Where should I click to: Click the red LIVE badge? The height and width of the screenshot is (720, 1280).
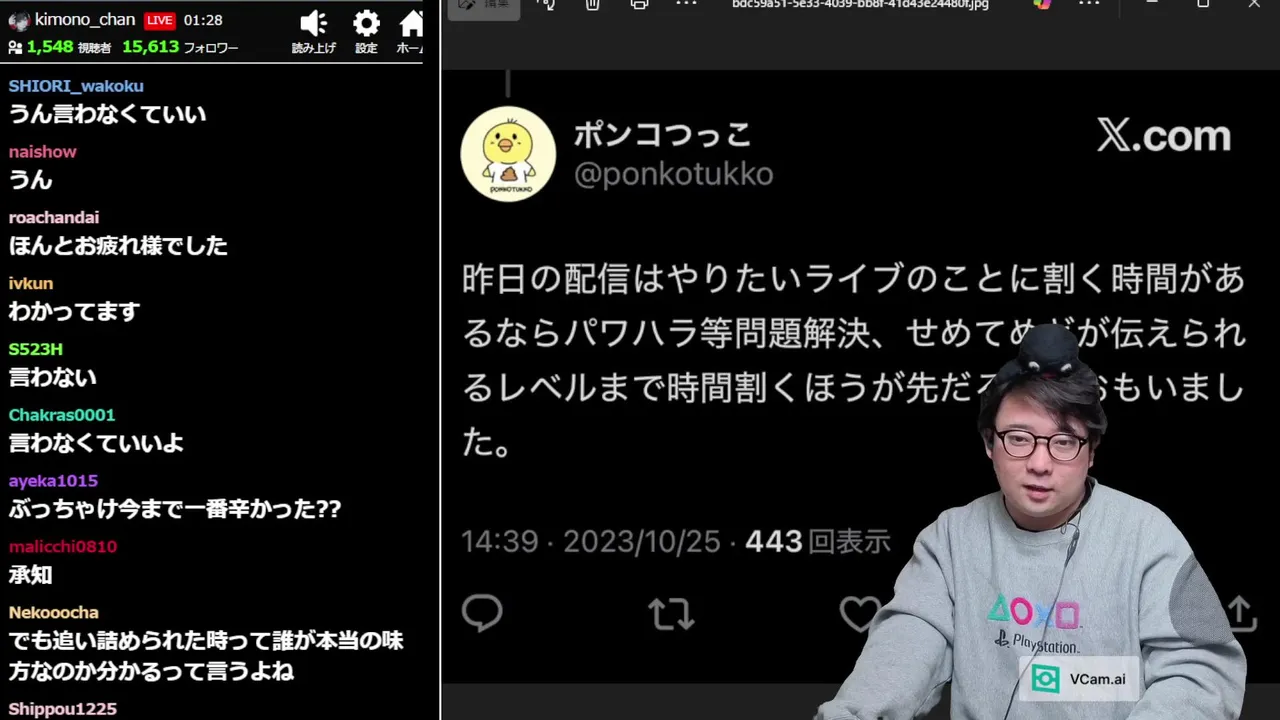[160, 20]
